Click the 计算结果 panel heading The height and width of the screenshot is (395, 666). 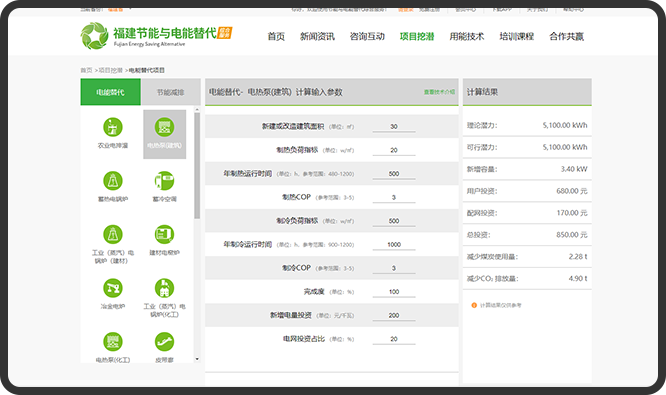point(483,92)
